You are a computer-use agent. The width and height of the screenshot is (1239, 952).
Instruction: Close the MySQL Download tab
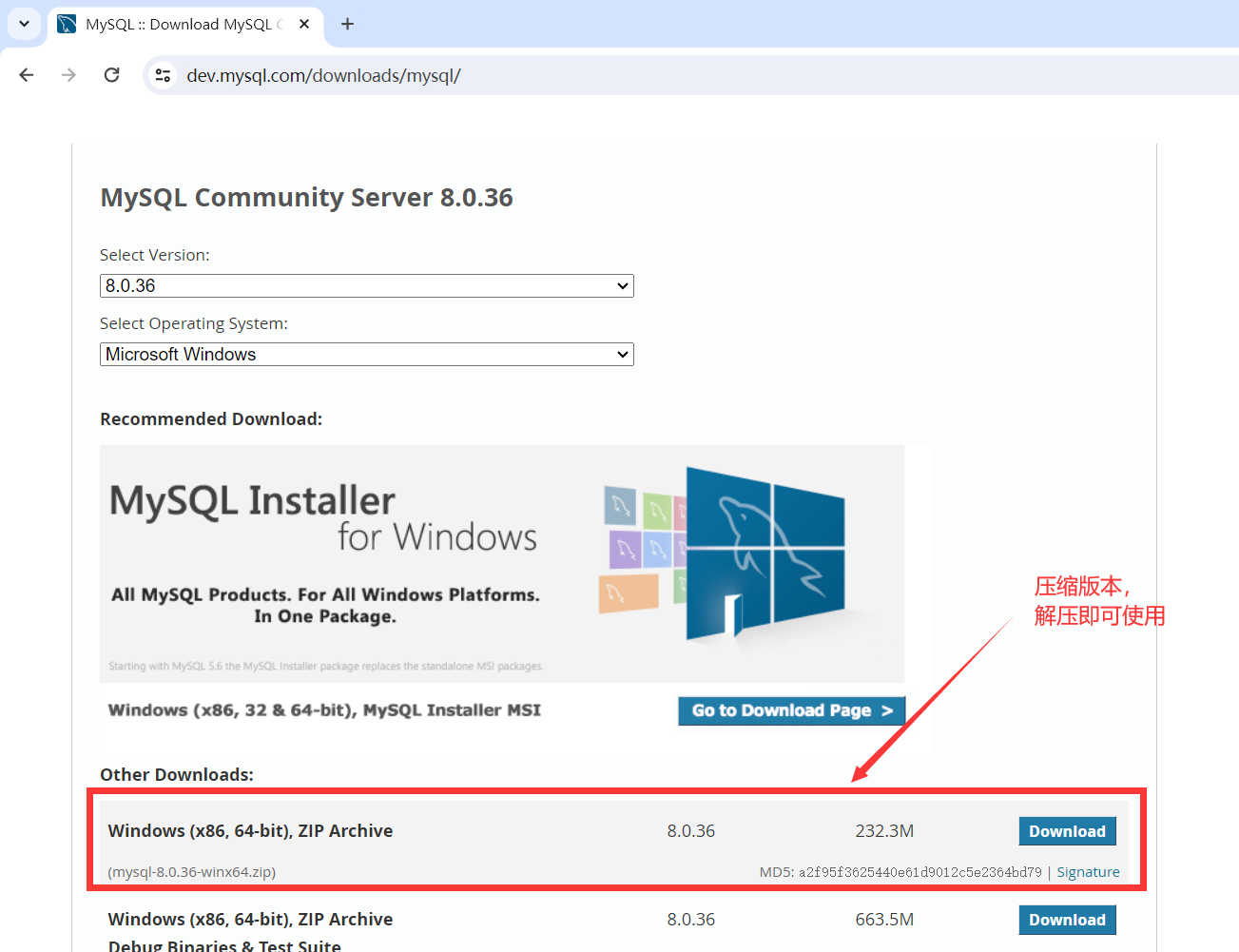pyautogui.click(x=304, y=24)
